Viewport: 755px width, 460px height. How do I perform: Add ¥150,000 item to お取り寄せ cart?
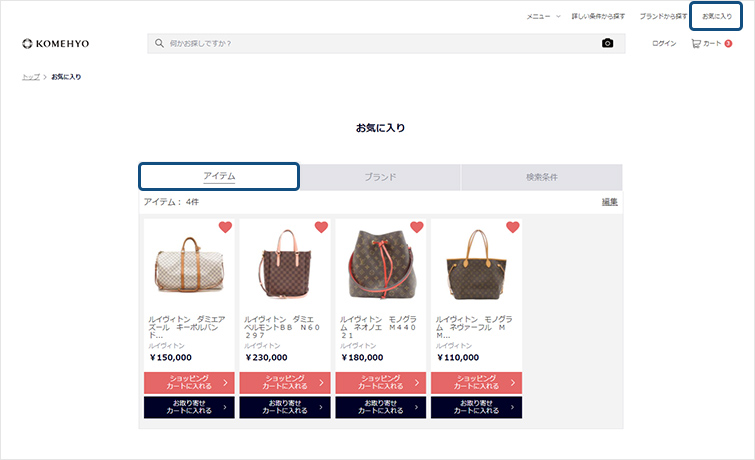click(189, 407)
